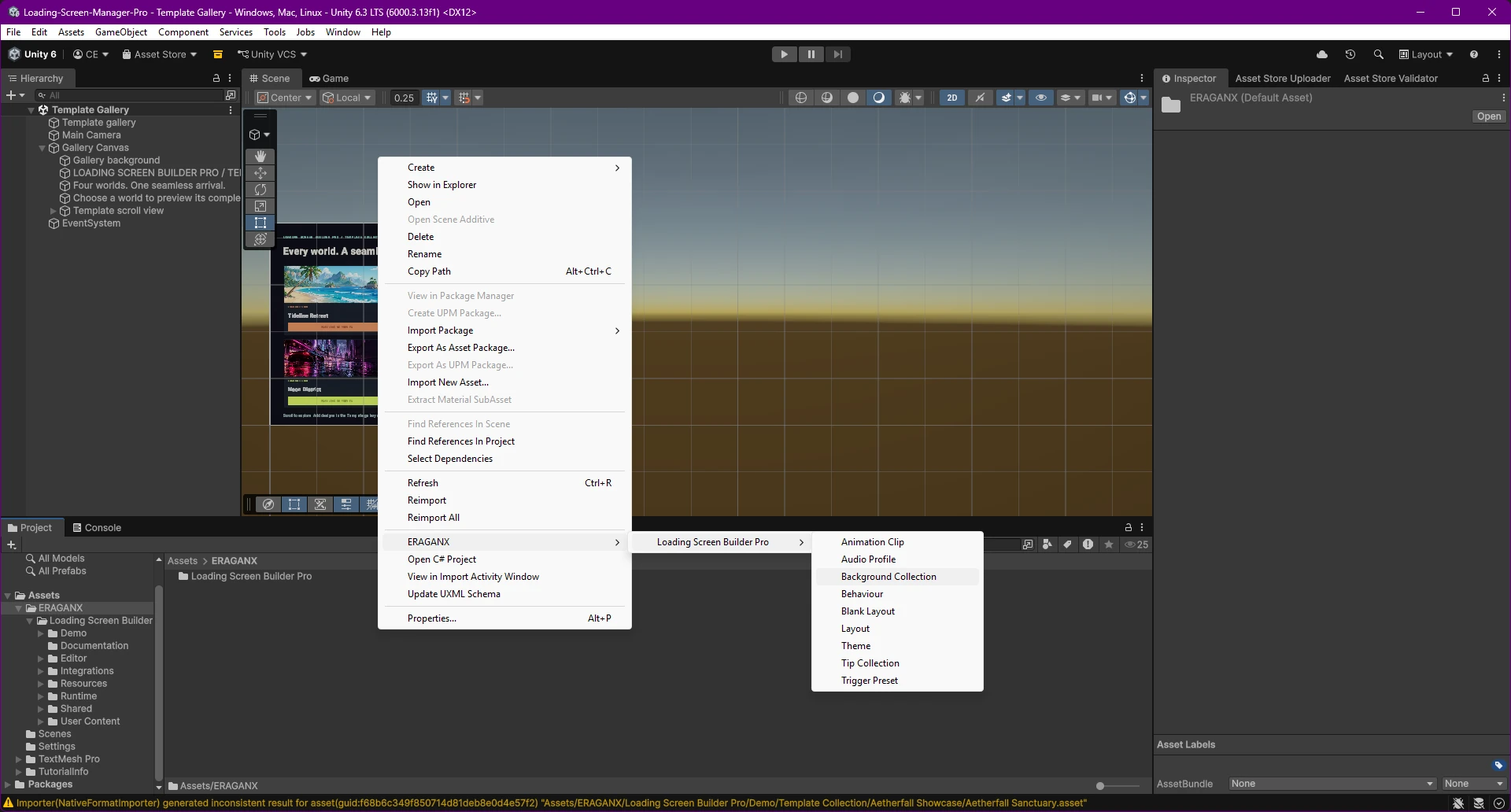This screenshot has height=812, width=1511.
Task: Switch to the Game tab
Action: tap(328, 78)
